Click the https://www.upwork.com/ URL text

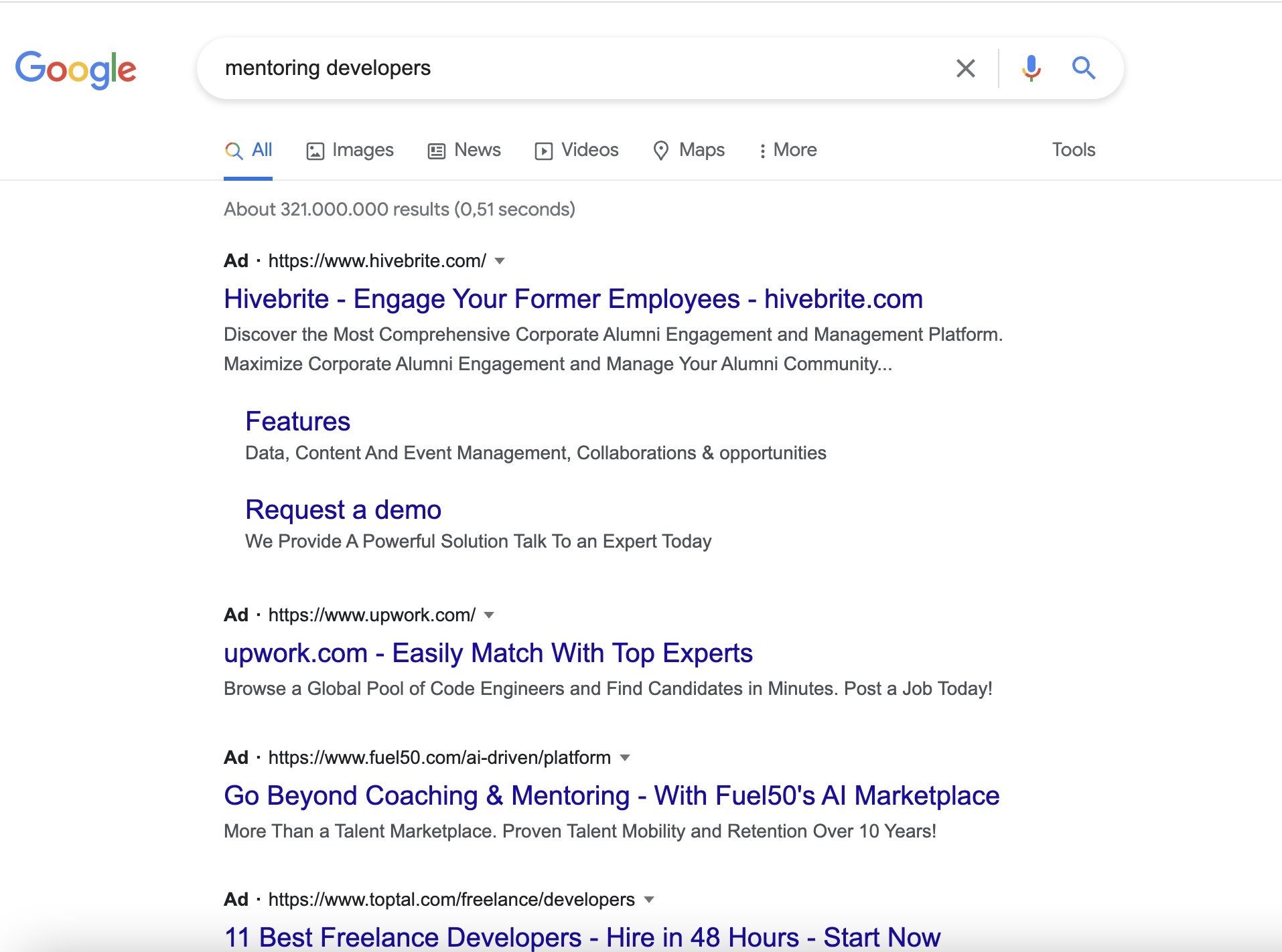tap(372, 615)
